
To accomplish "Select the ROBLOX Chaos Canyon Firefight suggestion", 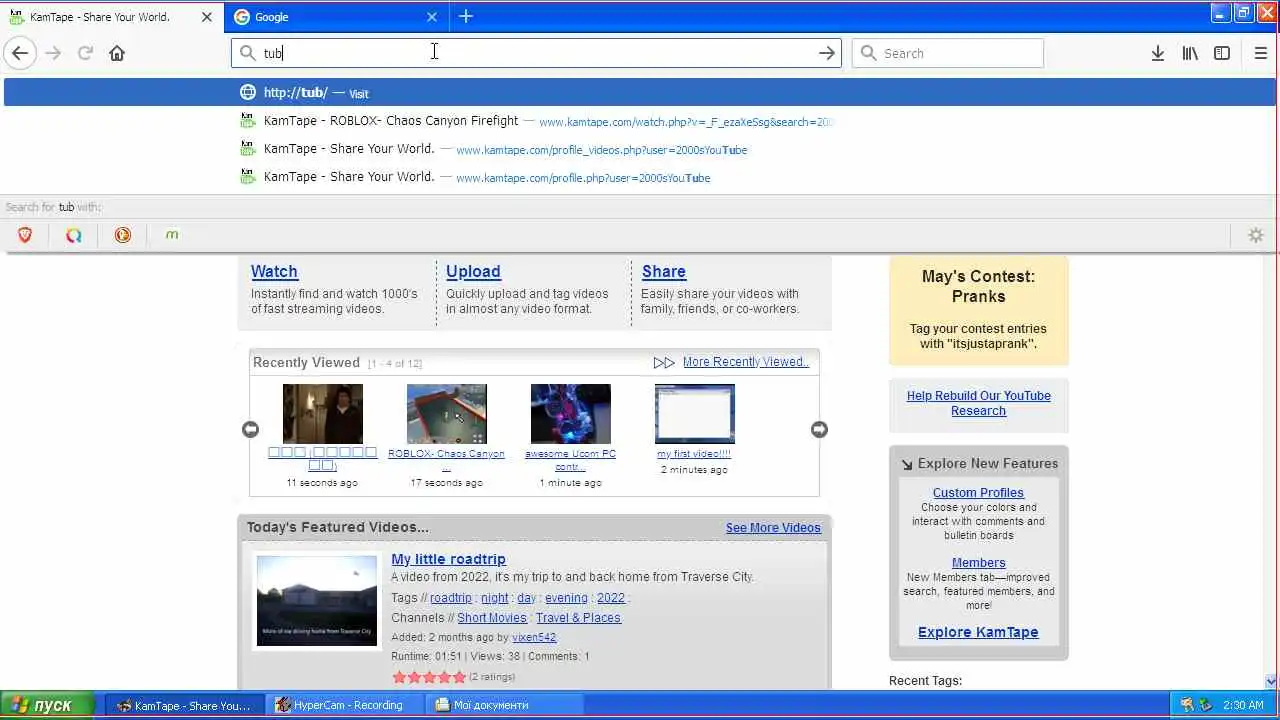I will point(640,121).
